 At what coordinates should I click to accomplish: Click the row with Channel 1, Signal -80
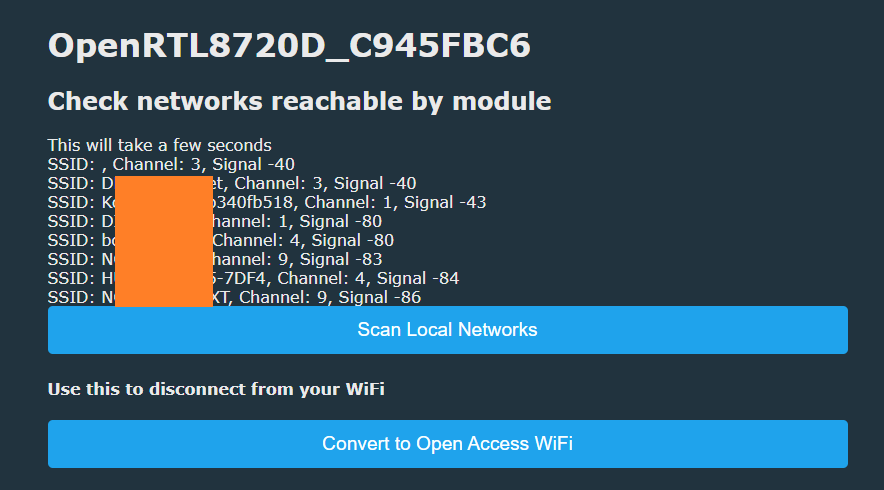pos(215,222)
